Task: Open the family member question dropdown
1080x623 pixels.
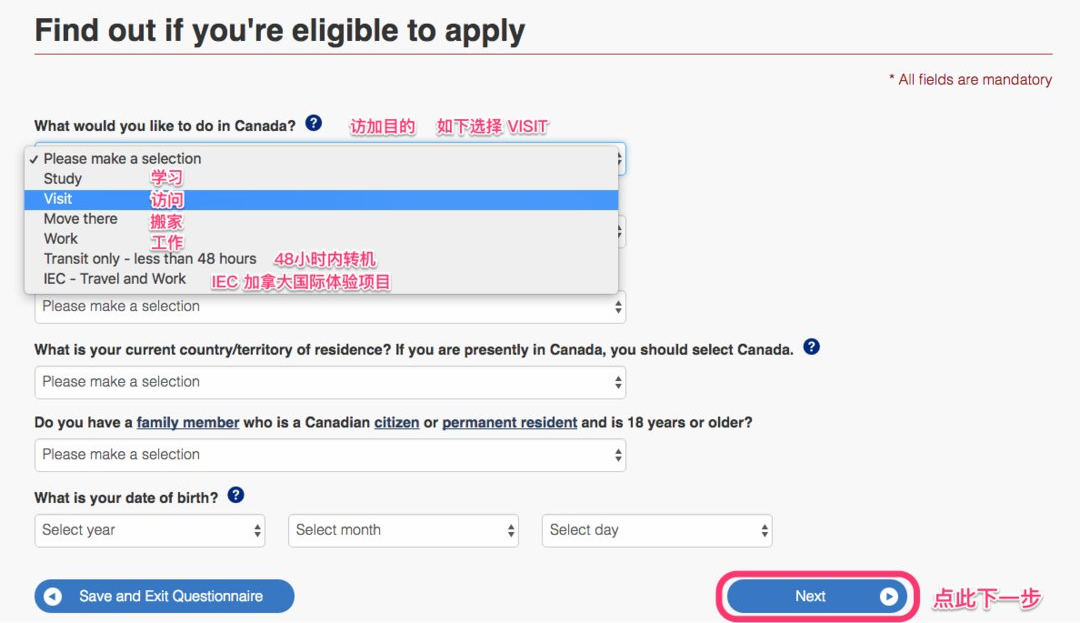Action: pos(330,455)
